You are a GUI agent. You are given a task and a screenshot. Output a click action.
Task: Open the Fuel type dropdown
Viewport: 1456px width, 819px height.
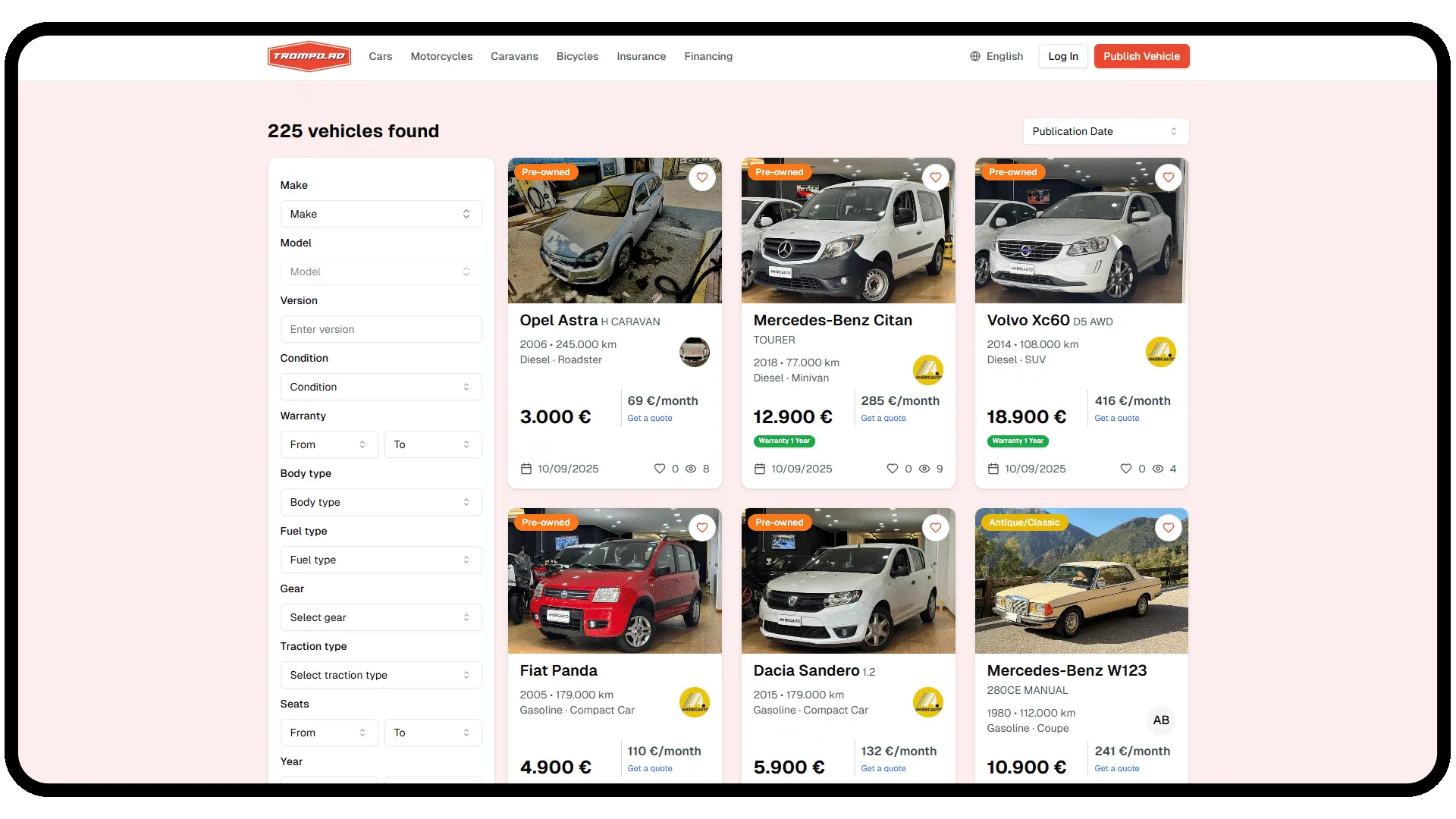click(x=381, y=560)
